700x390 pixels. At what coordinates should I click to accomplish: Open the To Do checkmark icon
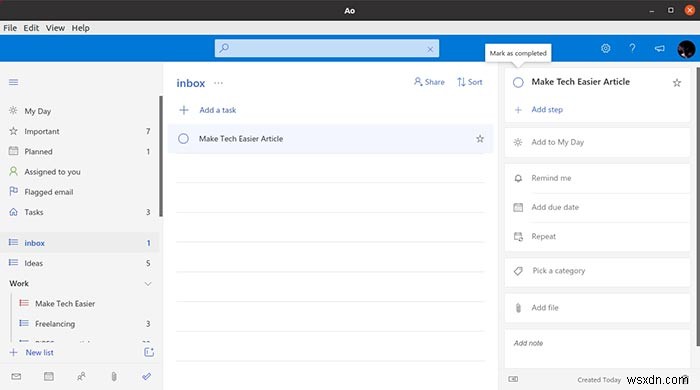click(x=146, y=377)
